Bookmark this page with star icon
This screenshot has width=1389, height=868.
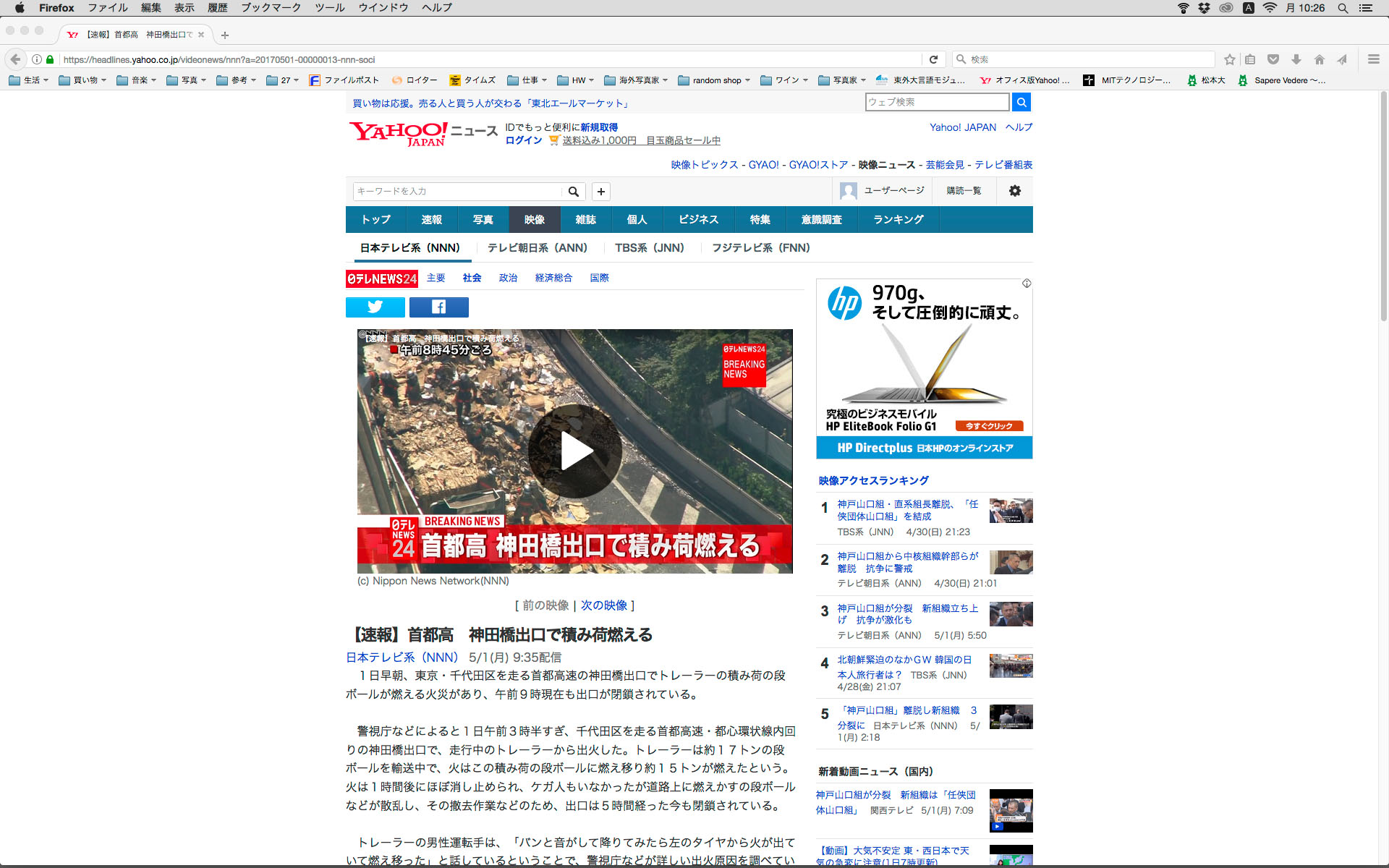(1229, 59)
